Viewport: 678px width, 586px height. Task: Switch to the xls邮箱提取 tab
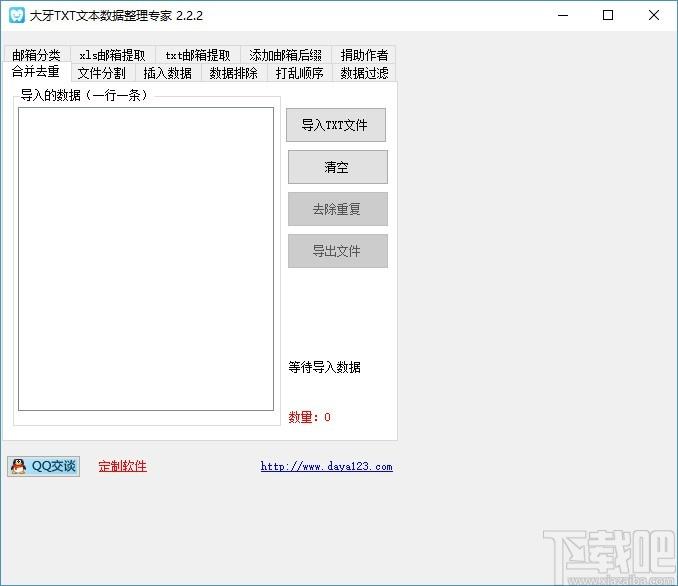click(112, 54)
